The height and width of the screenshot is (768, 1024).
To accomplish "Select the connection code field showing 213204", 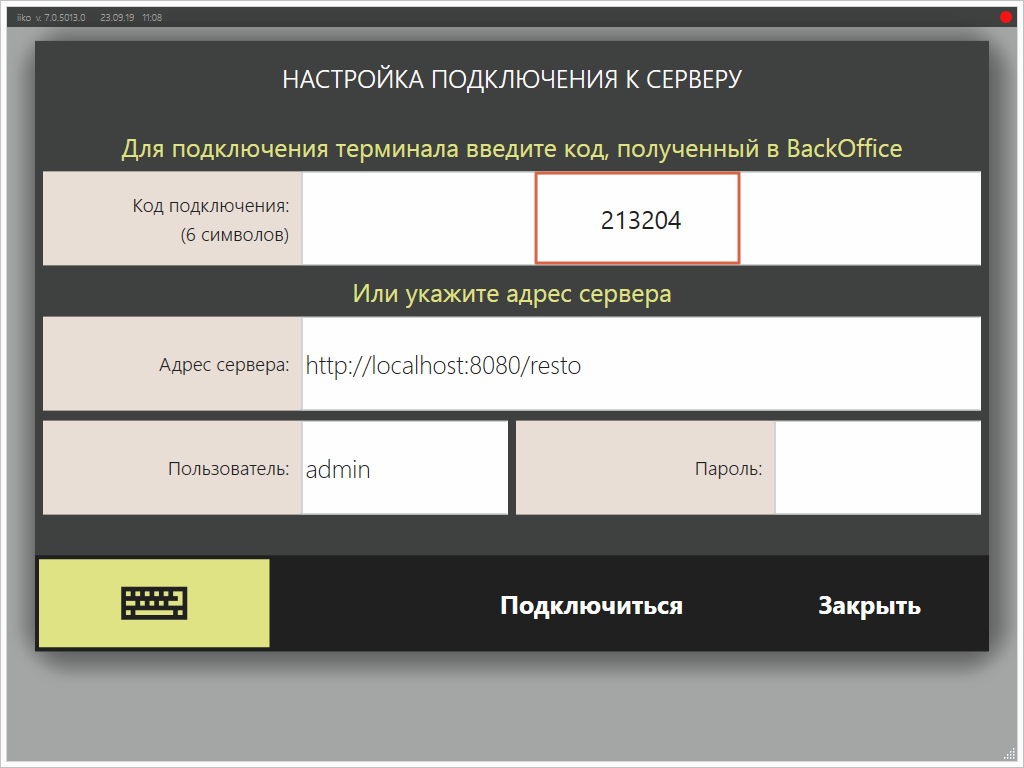I will pyautogui.click(x=637, y=218).
